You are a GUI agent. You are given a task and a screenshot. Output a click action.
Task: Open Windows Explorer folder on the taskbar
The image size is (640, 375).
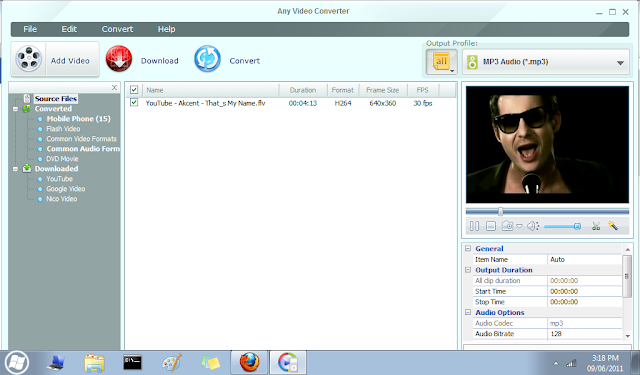94,362
